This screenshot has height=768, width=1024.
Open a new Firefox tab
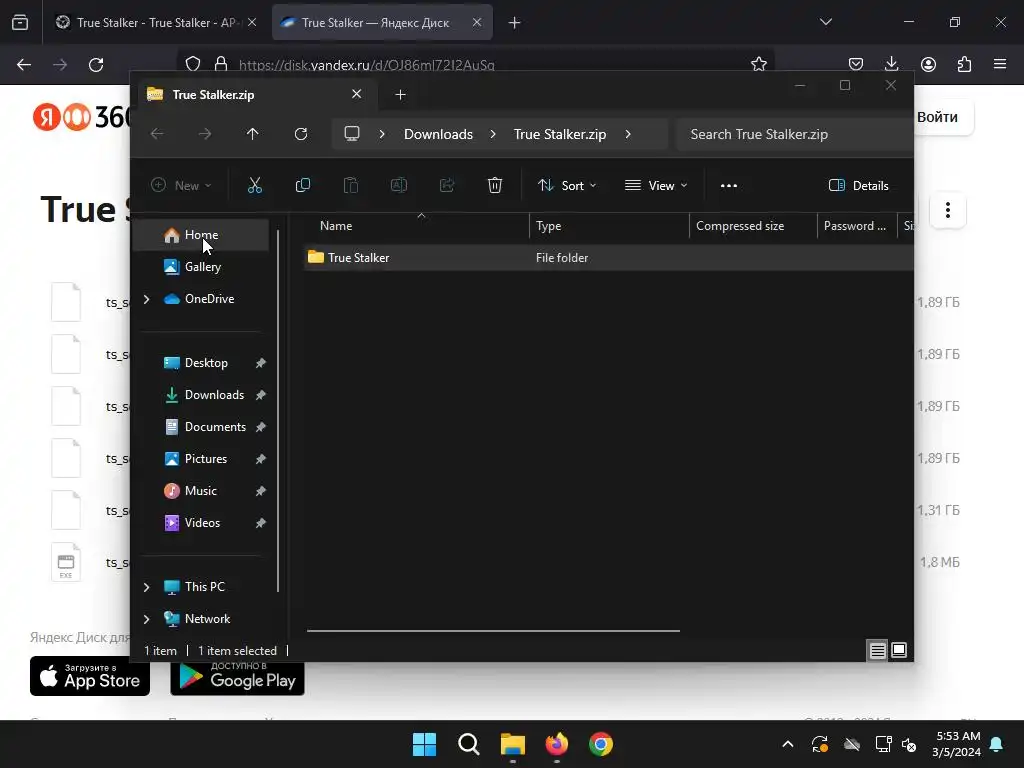pyautogui.click(x=515, y=23)
